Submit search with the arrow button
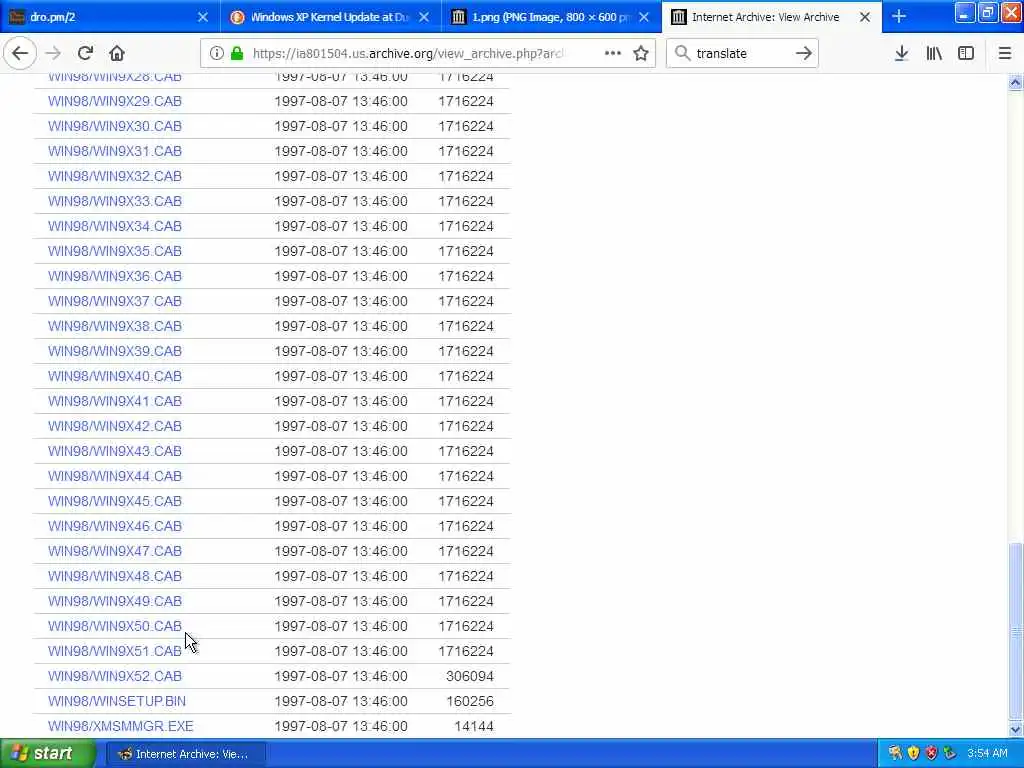The width and height of the screenshot is (1024, 768). [x=803, y=53]
